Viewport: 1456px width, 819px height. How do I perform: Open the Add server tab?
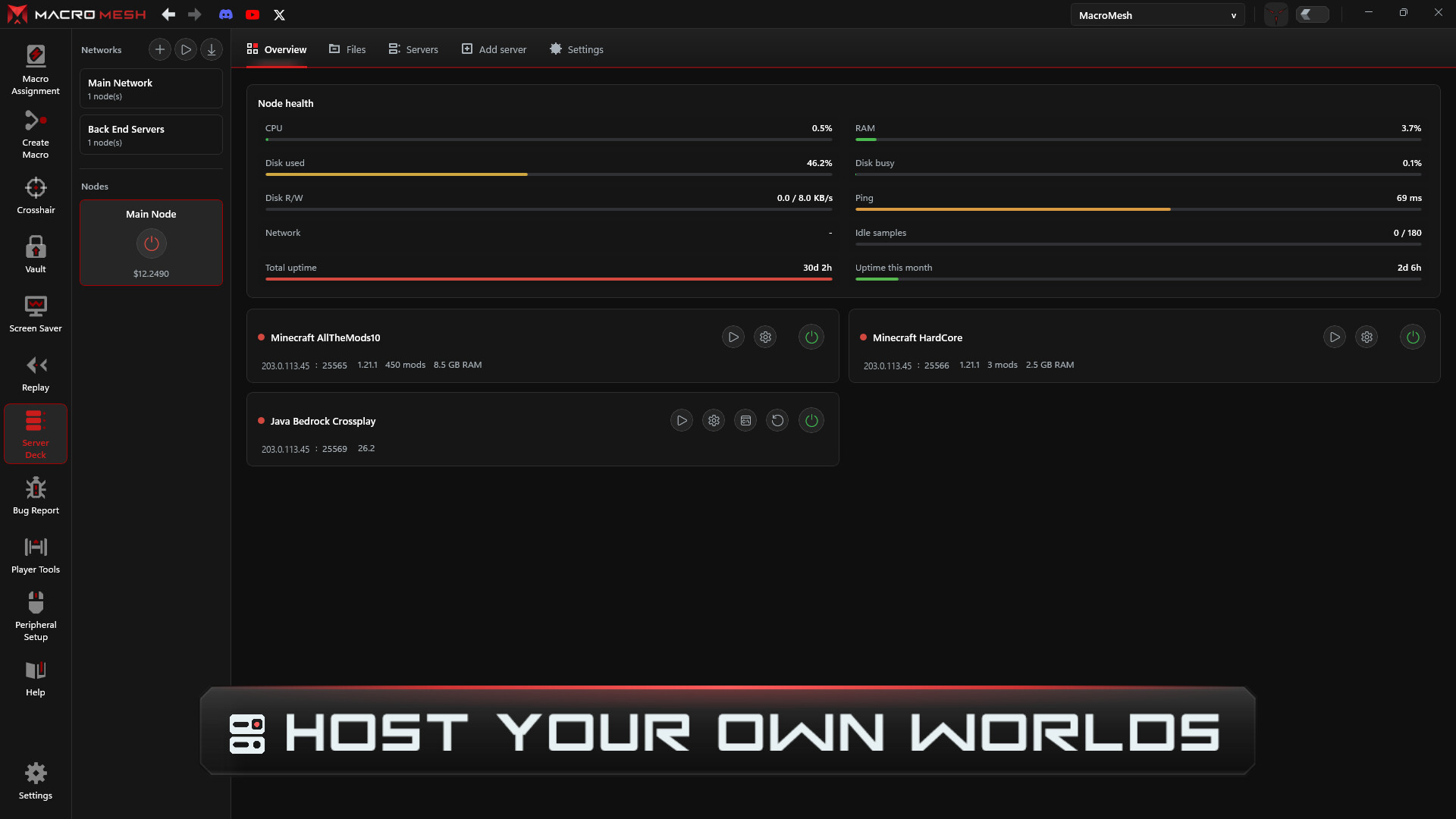(494, 49)
